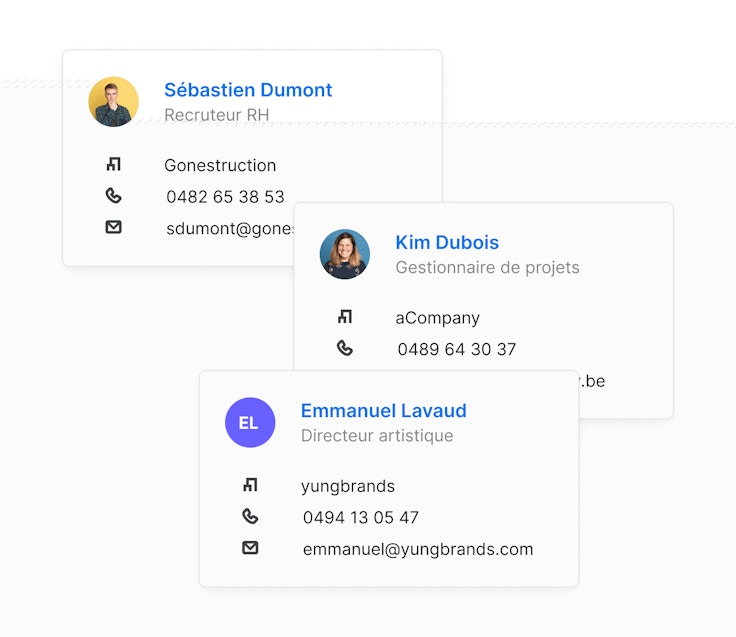Click the EL initials avatar

(250, 422)
